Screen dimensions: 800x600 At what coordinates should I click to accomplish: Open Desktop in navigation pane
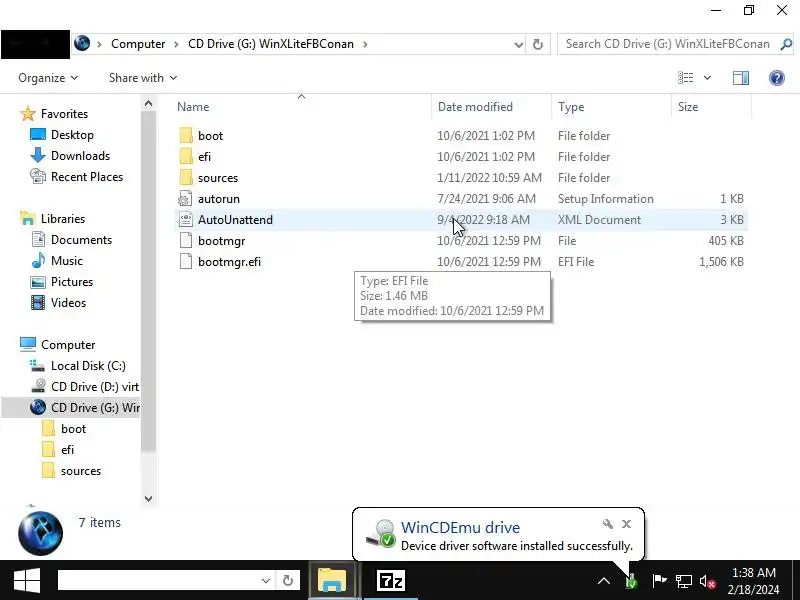click(72, 135)
